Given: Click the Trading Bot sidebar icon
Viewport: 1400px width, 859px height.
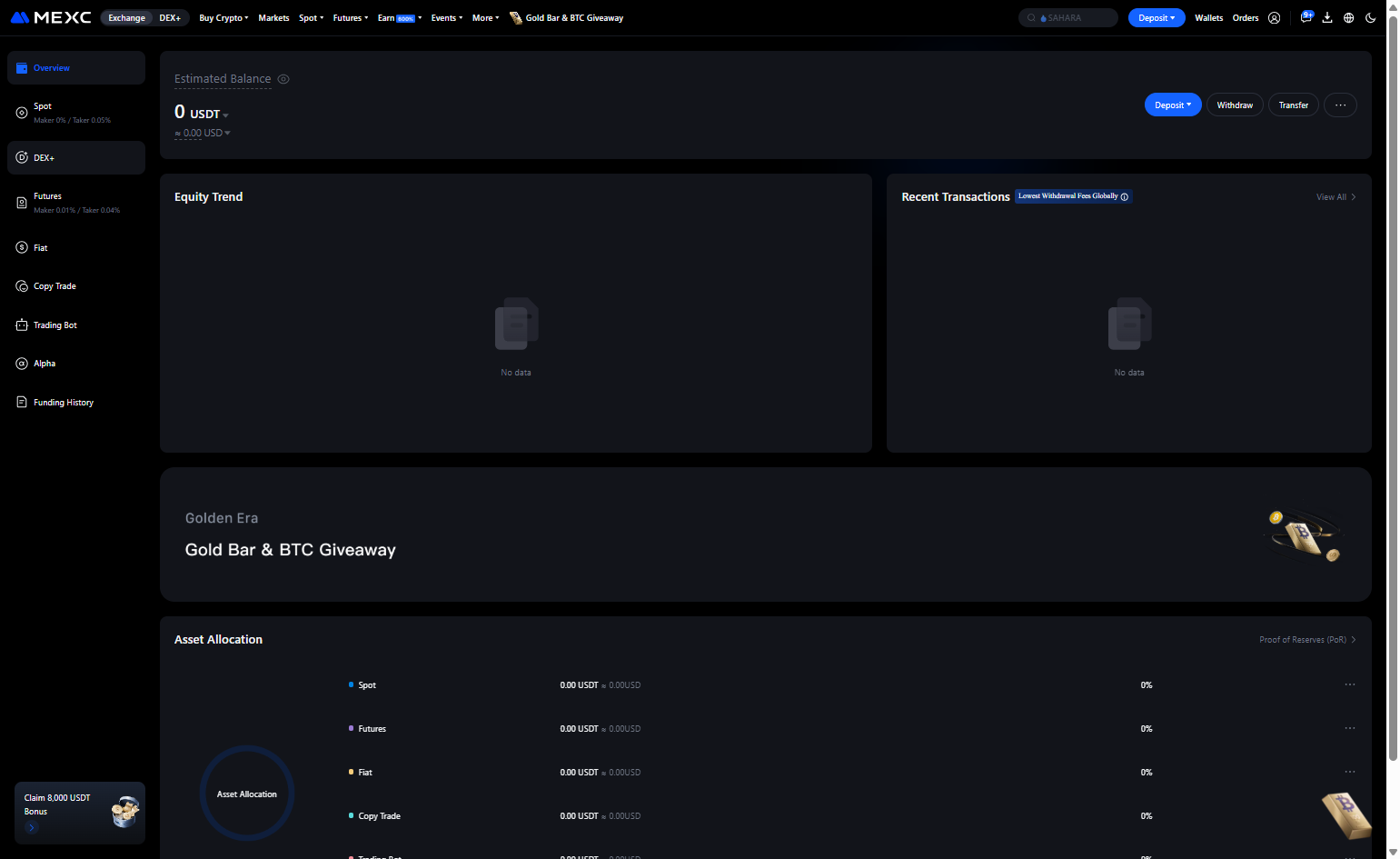Looking at the screenshot, I should [x=22, y=325].
